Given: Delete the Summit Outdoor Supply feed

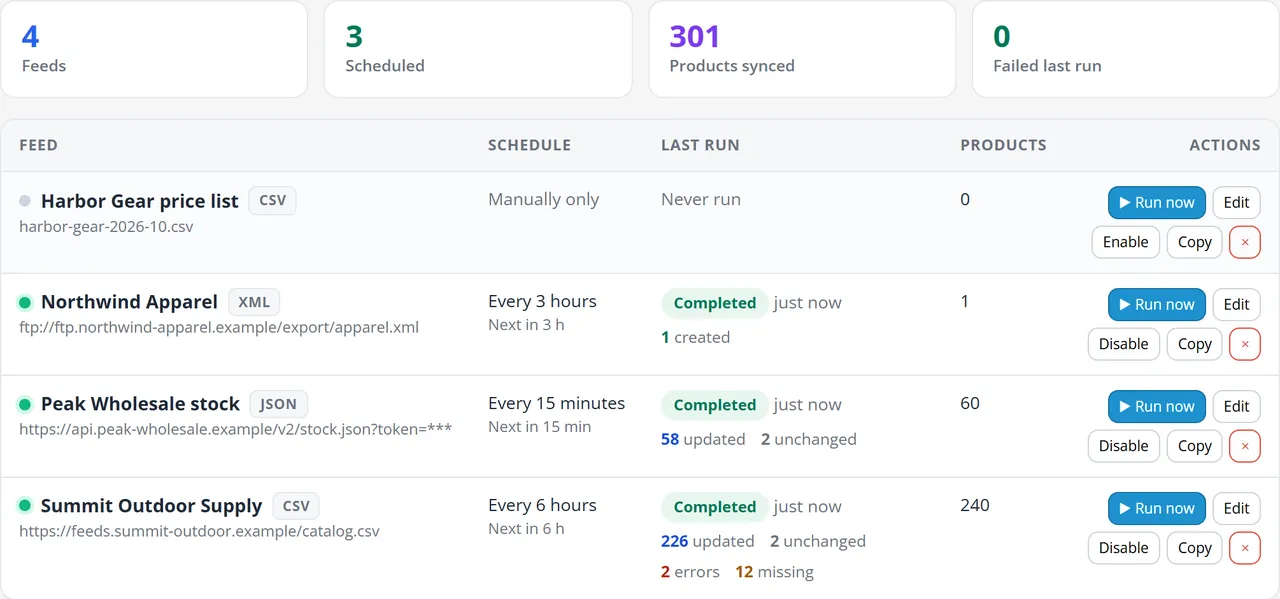Looking at the screenshot, I should (1245, 548).
